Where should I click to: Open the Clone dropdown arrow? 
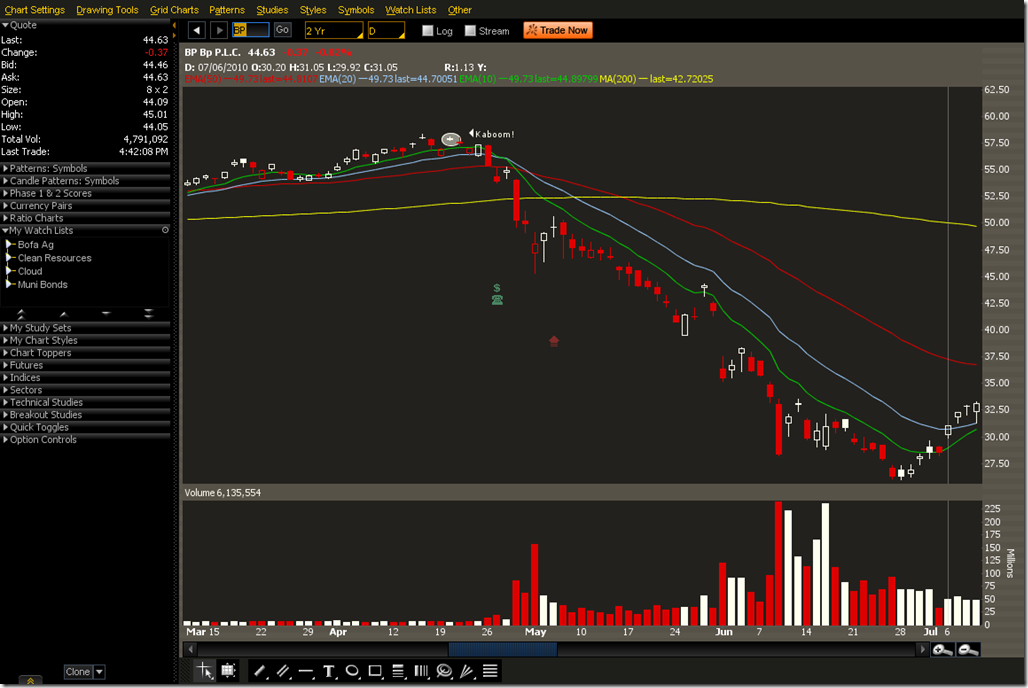tap(100, 672)
